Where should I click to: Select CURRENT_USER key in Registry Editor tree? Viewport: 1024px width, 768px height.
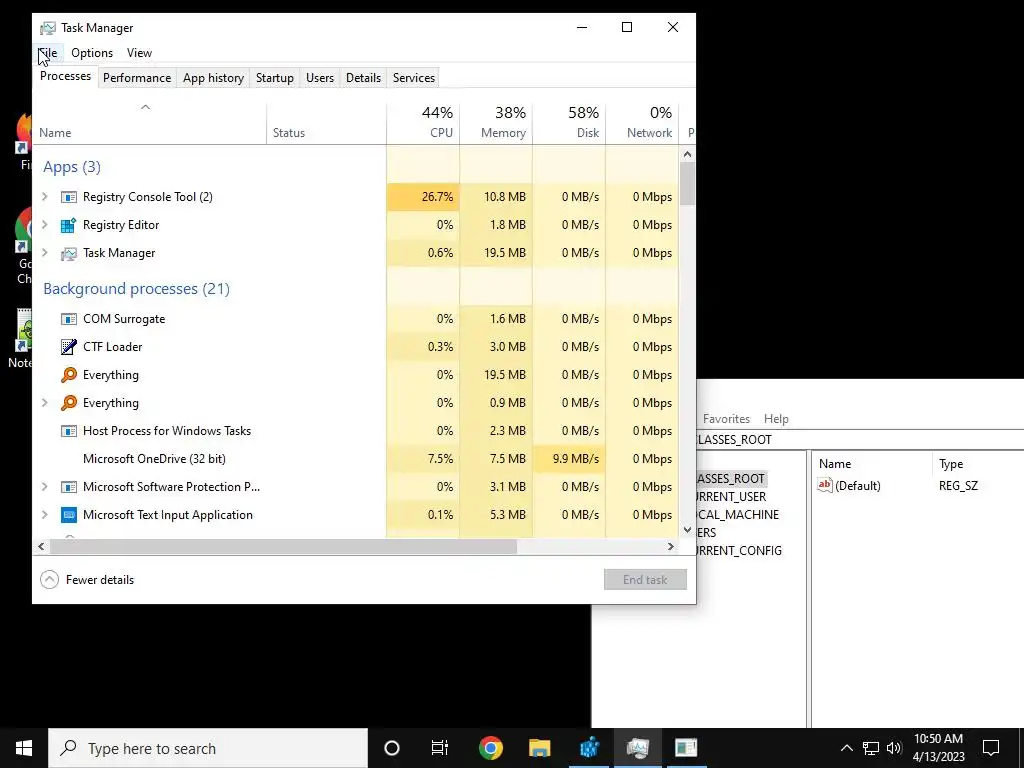click(731, 497)
